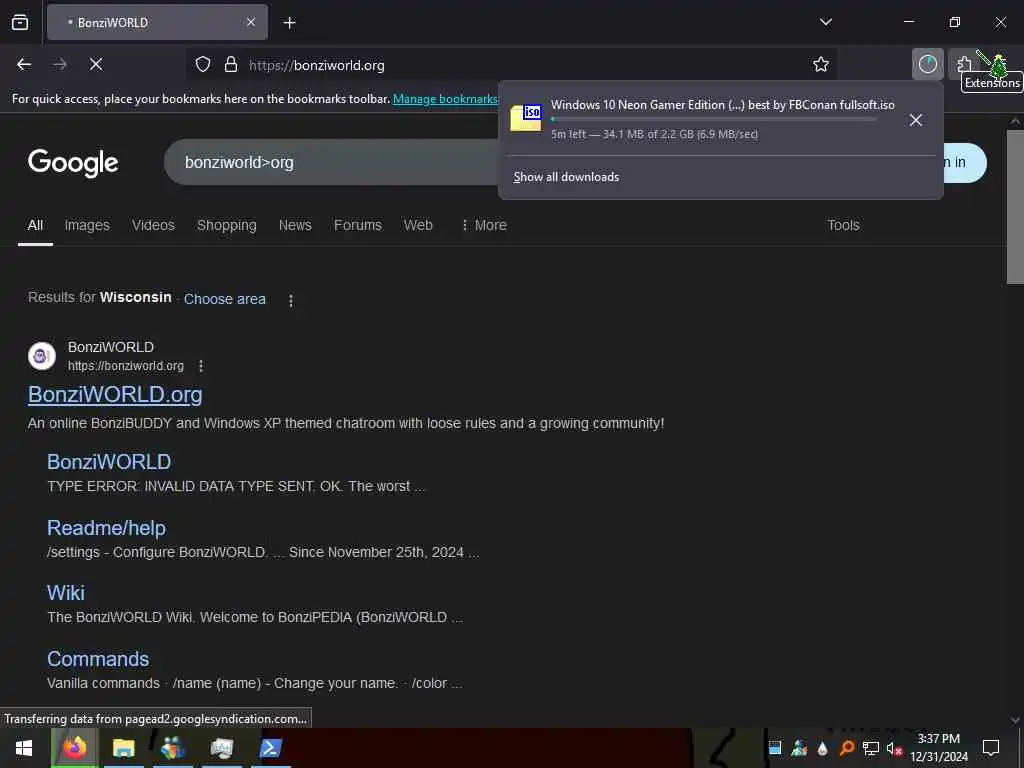Click the Firefox taskbar icon
Image resolution: width=1024 pixels, height=768 pixels.
[74, 748]
